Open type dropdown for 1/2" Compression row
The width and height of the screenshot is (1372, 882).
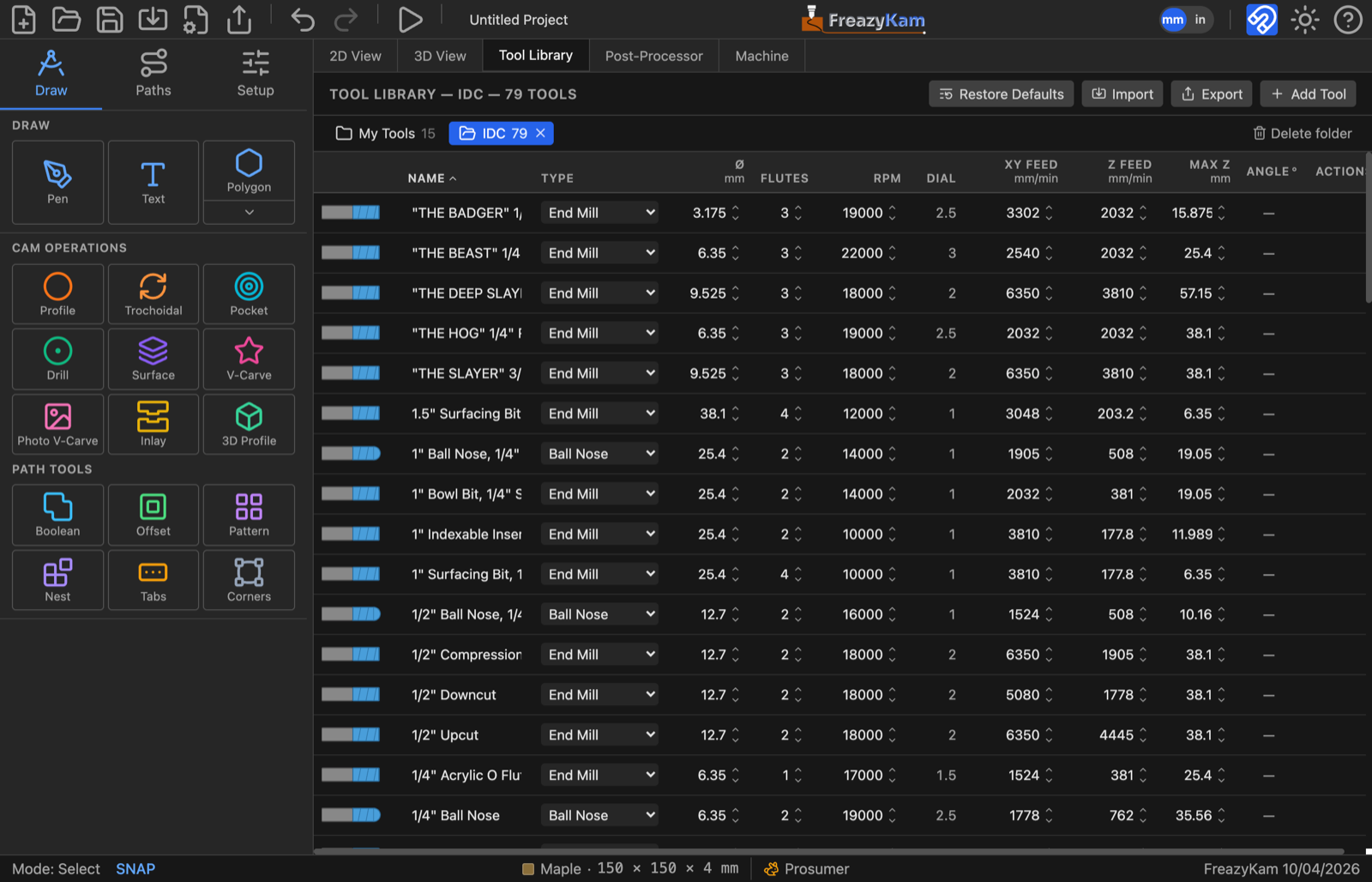pyautogui.click(x=599, y=655)
